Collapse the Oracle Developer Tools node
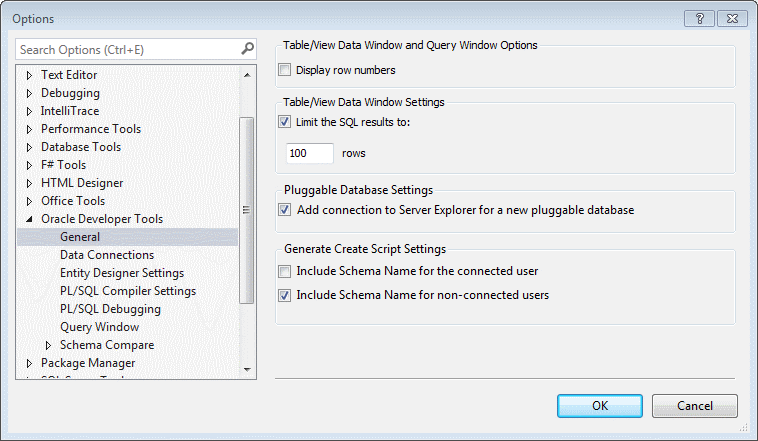This screenshot has height=441, width=758. click(x=29, y=219)
